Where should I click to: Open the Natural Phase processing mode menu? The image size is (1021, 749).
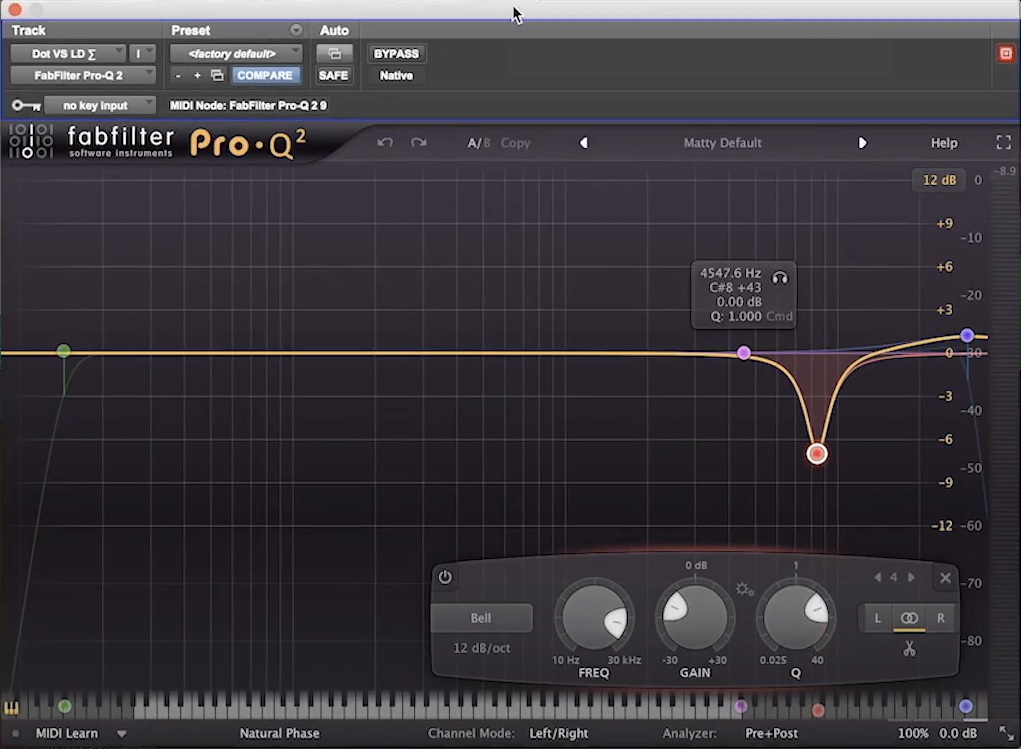tap(279, 733)
